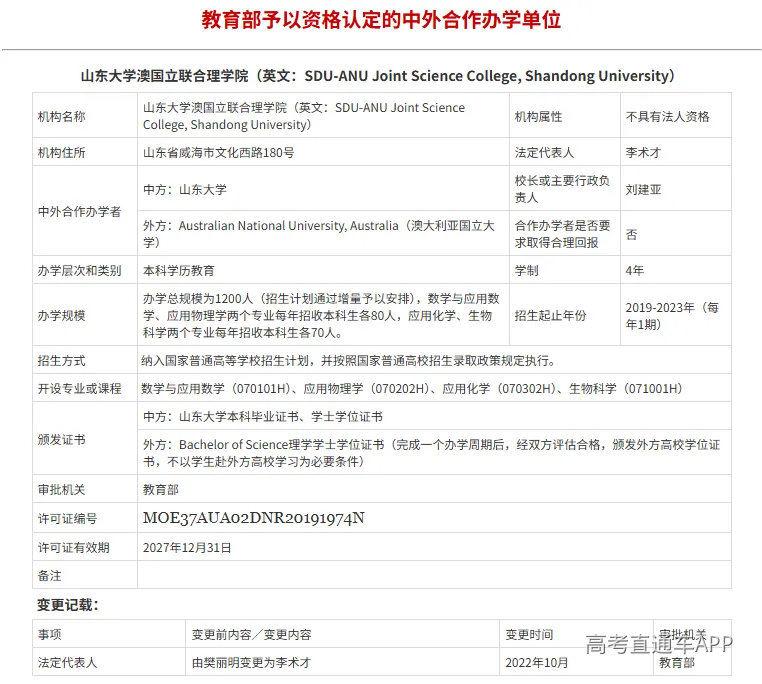762x684 pixels.
Task: Click the value 否
Action: 631,234
